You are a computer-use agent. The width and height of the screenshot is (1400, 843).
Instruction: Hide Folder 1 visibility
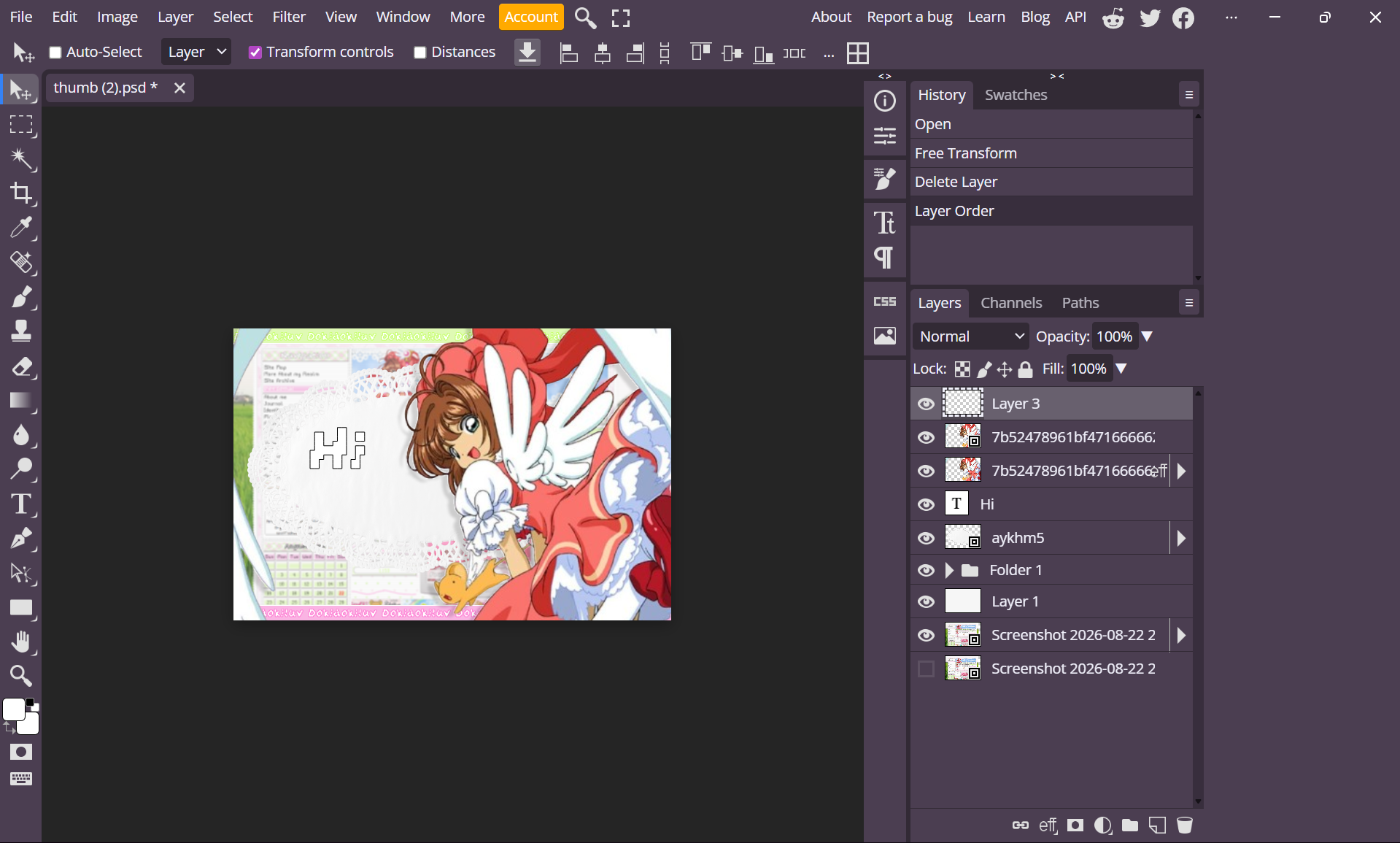pos(926,570)
